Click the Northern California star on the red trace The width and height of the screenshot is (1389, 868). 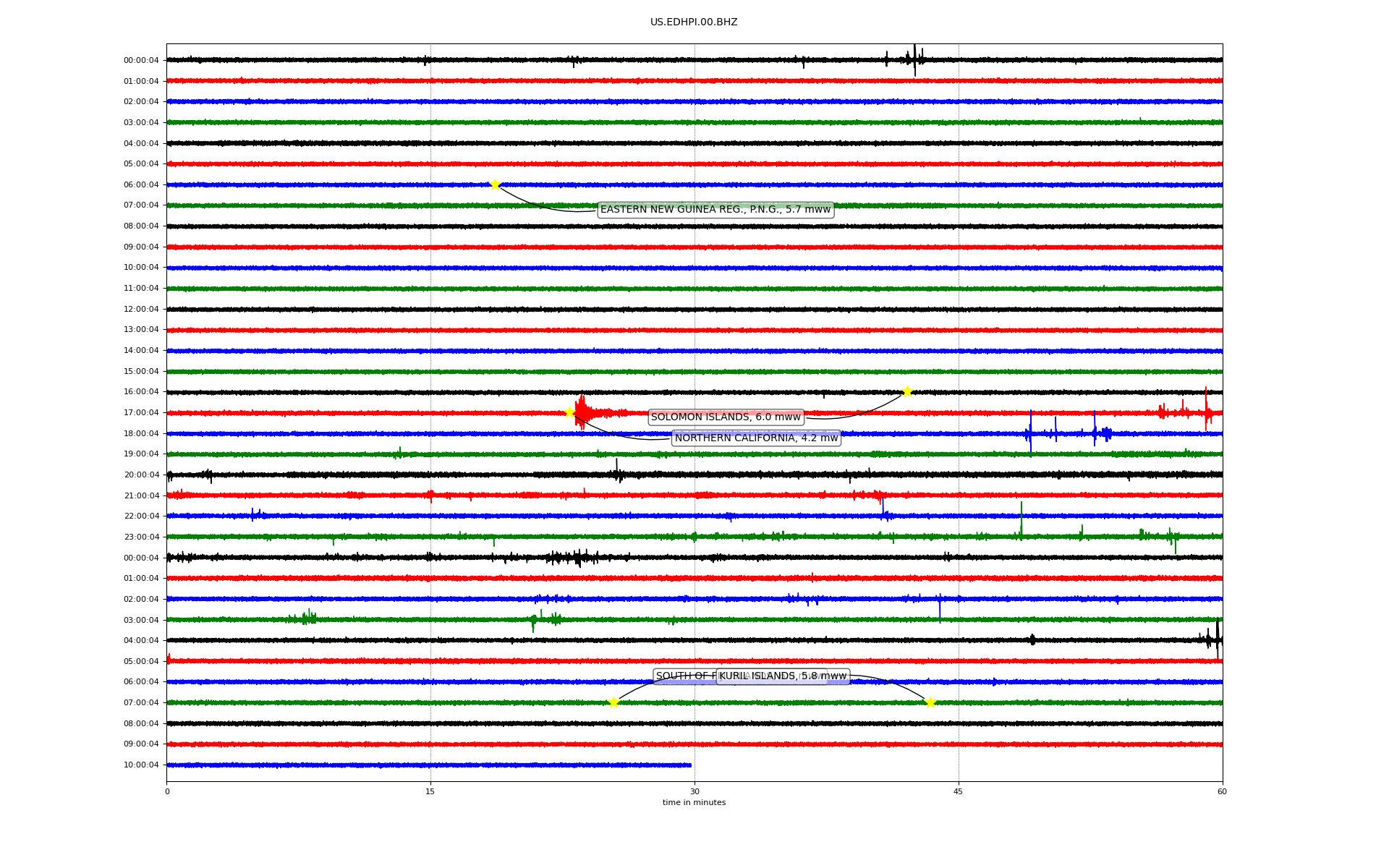[x=569, y=412]
